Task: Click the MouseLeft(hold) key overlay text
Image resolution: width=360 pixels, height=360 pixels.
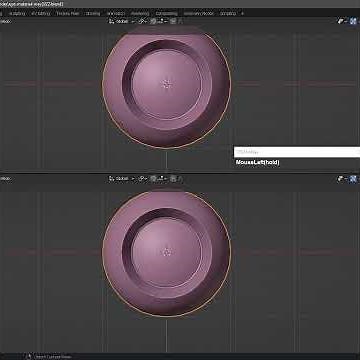Action: point(258,162)
